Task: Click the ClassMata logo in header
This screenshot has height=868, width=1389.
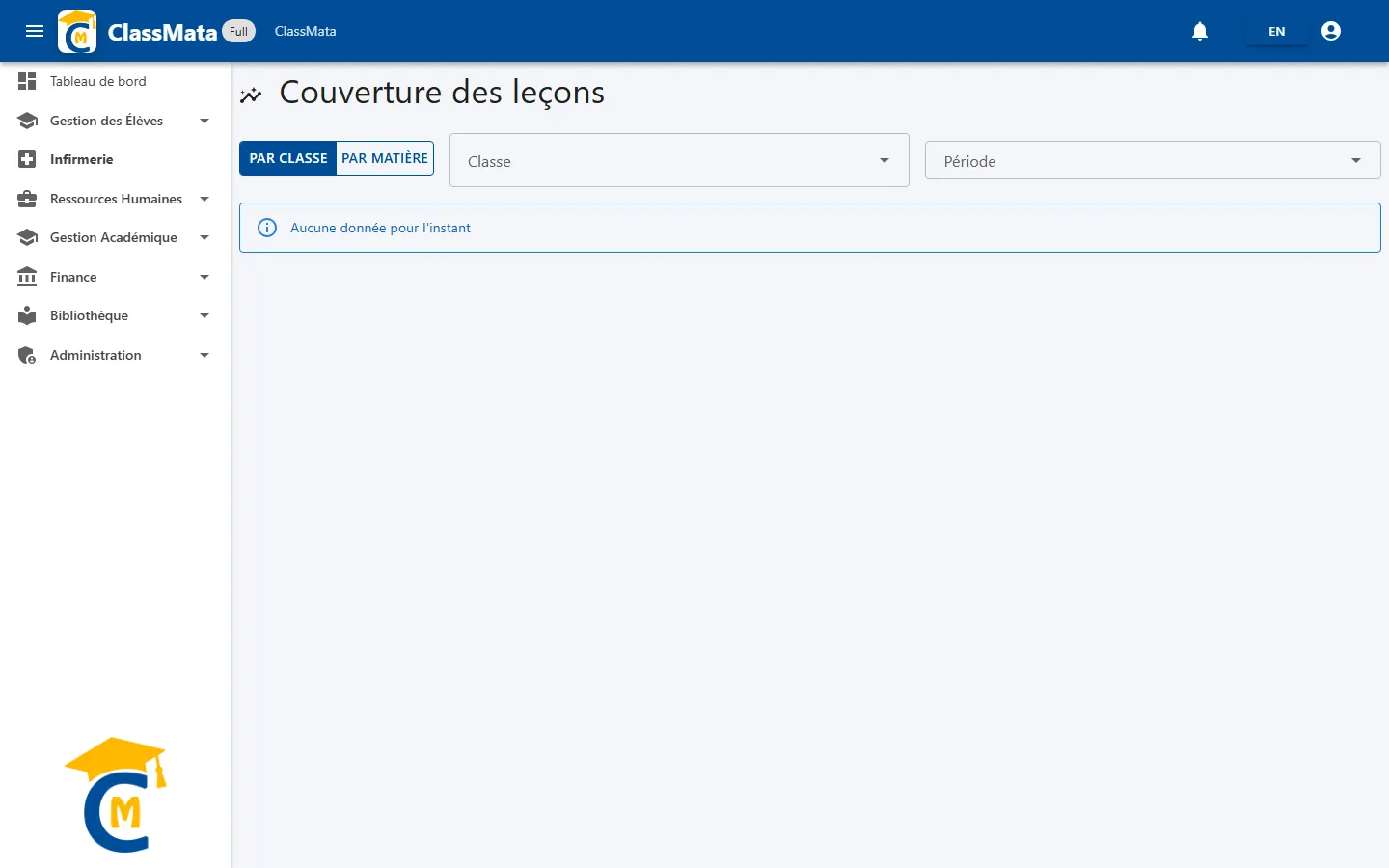Action: pyautogui.click(x=77, y=31)
